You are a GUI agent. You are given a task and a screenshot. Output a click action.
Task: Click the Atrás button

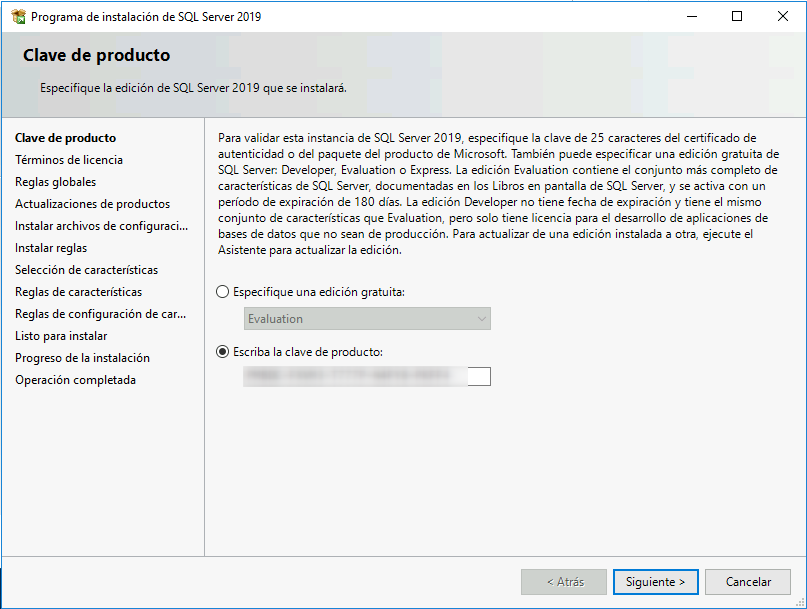click(x=564, y=582)
